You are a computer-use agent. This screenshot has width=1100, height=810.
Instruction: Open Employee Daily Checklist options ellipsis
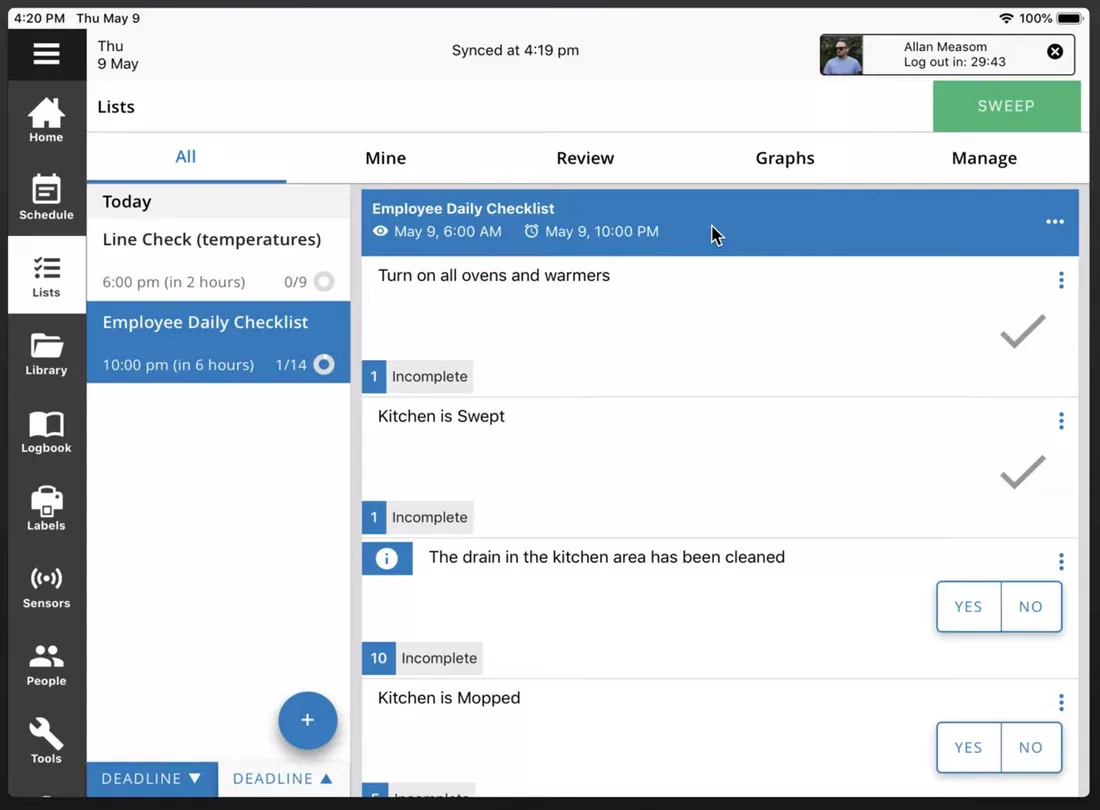coord(1054,222)
